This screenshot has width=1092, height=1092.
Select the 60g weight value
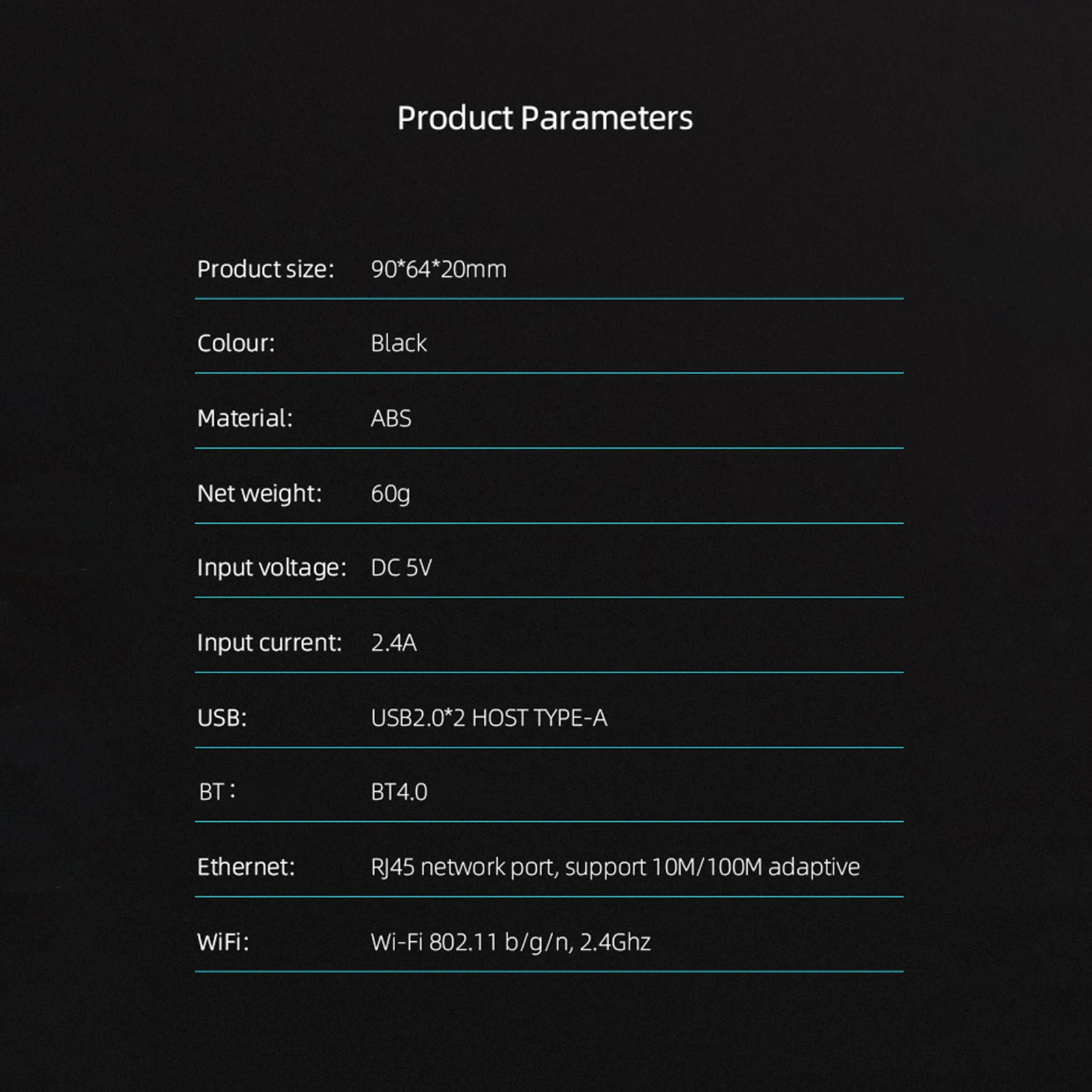click(x=390, y=493)
